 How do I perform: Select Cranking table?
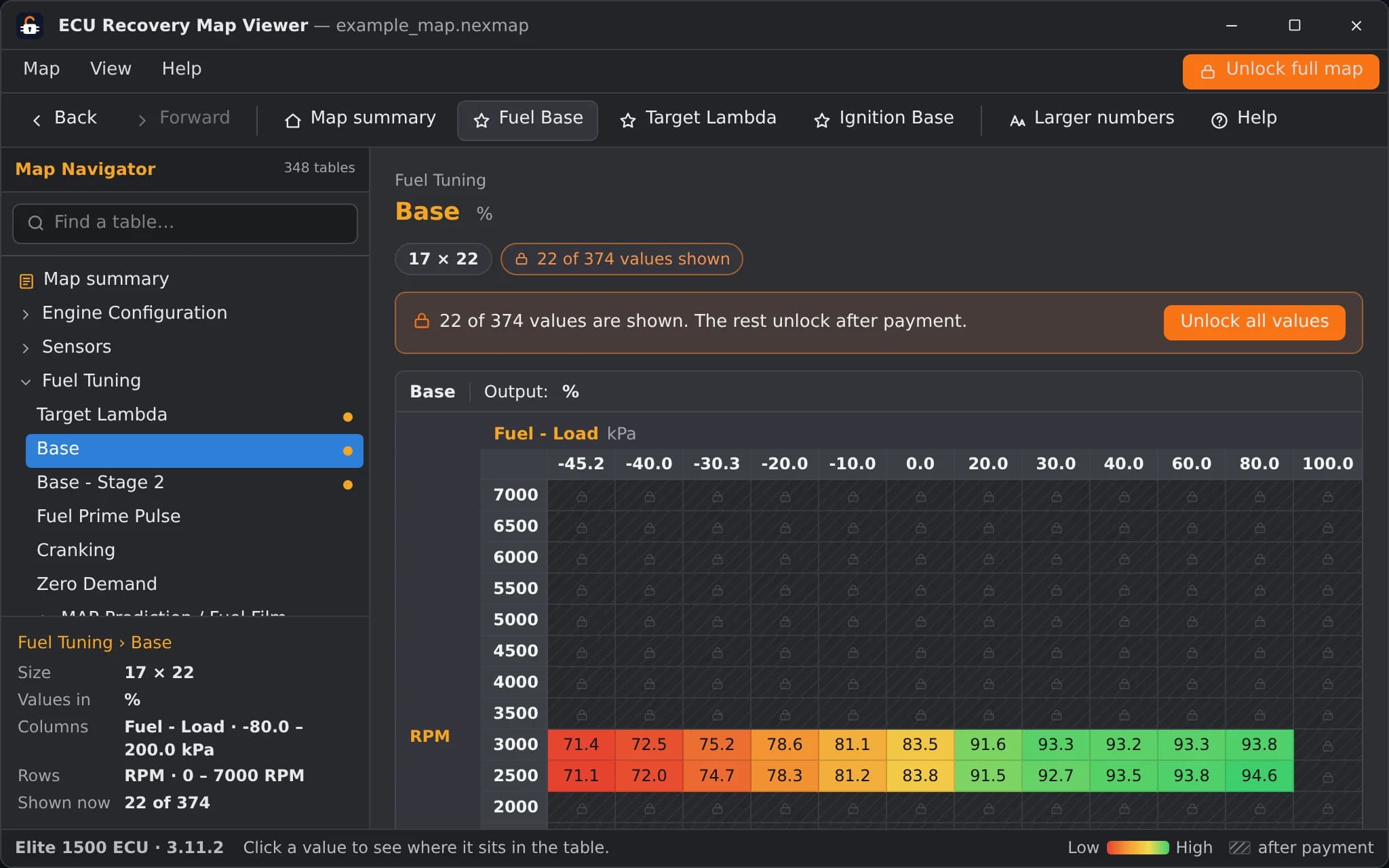[x=195, y=551]
